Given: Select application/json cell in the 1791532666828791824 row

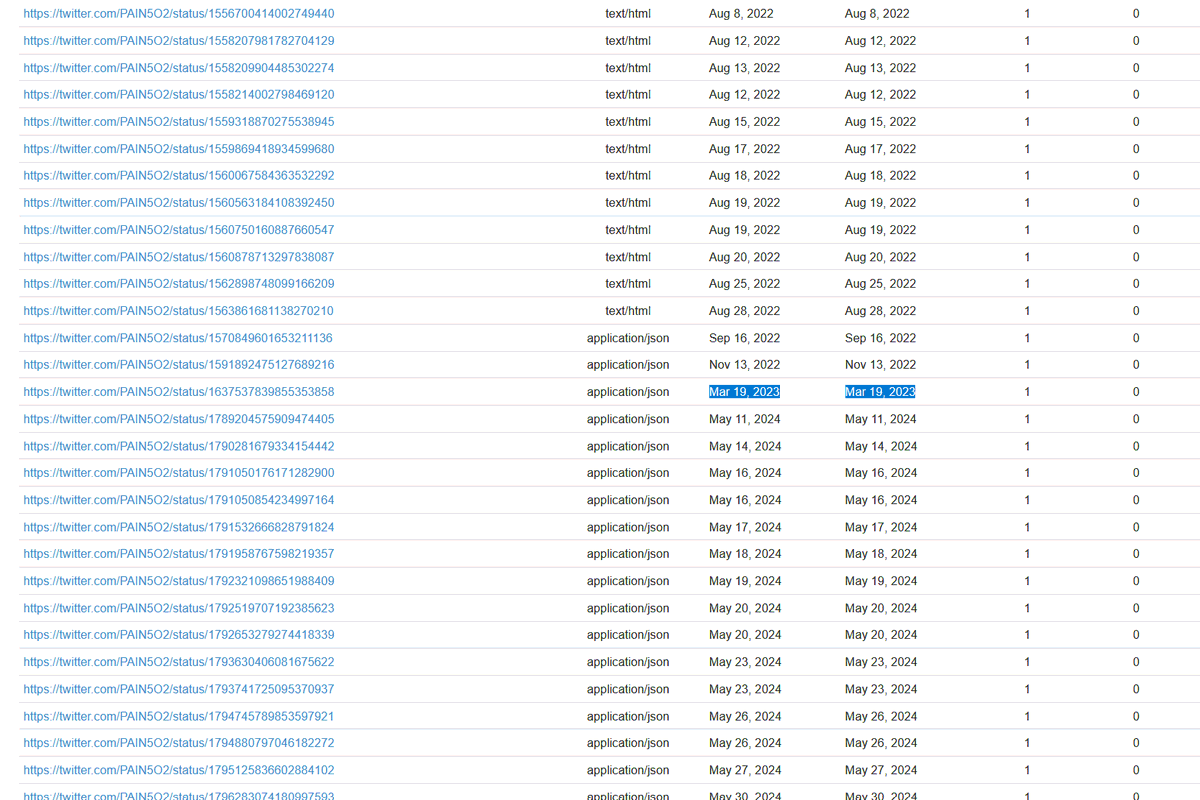Looking at the screenshot, I should point(628,527).
